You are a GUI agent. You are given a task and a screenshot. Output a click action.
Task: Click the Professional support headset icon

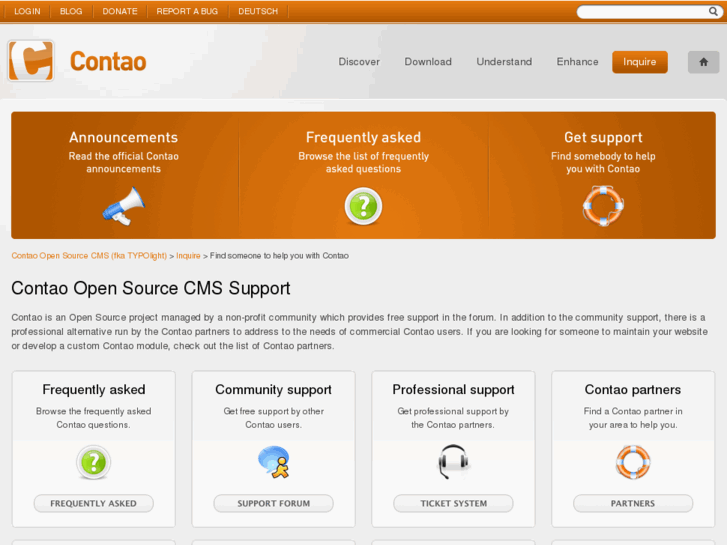453,462
